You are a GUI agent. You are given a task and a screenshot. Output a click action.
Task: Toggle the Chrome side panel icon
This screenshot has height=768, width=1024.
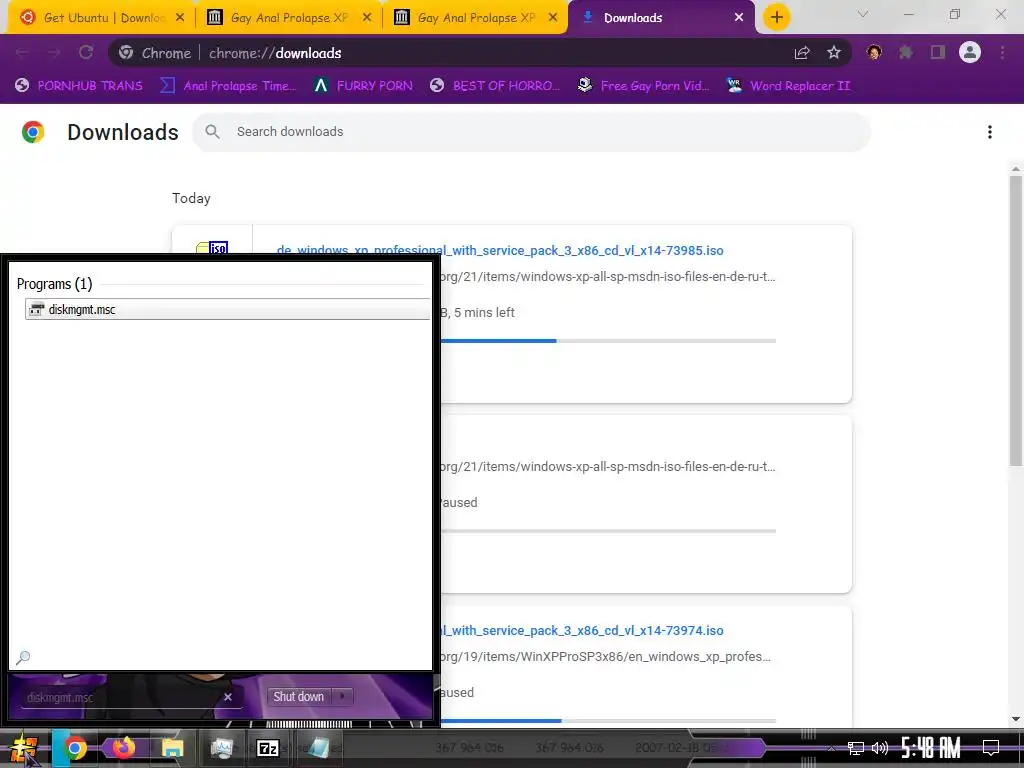pos(938,53)
